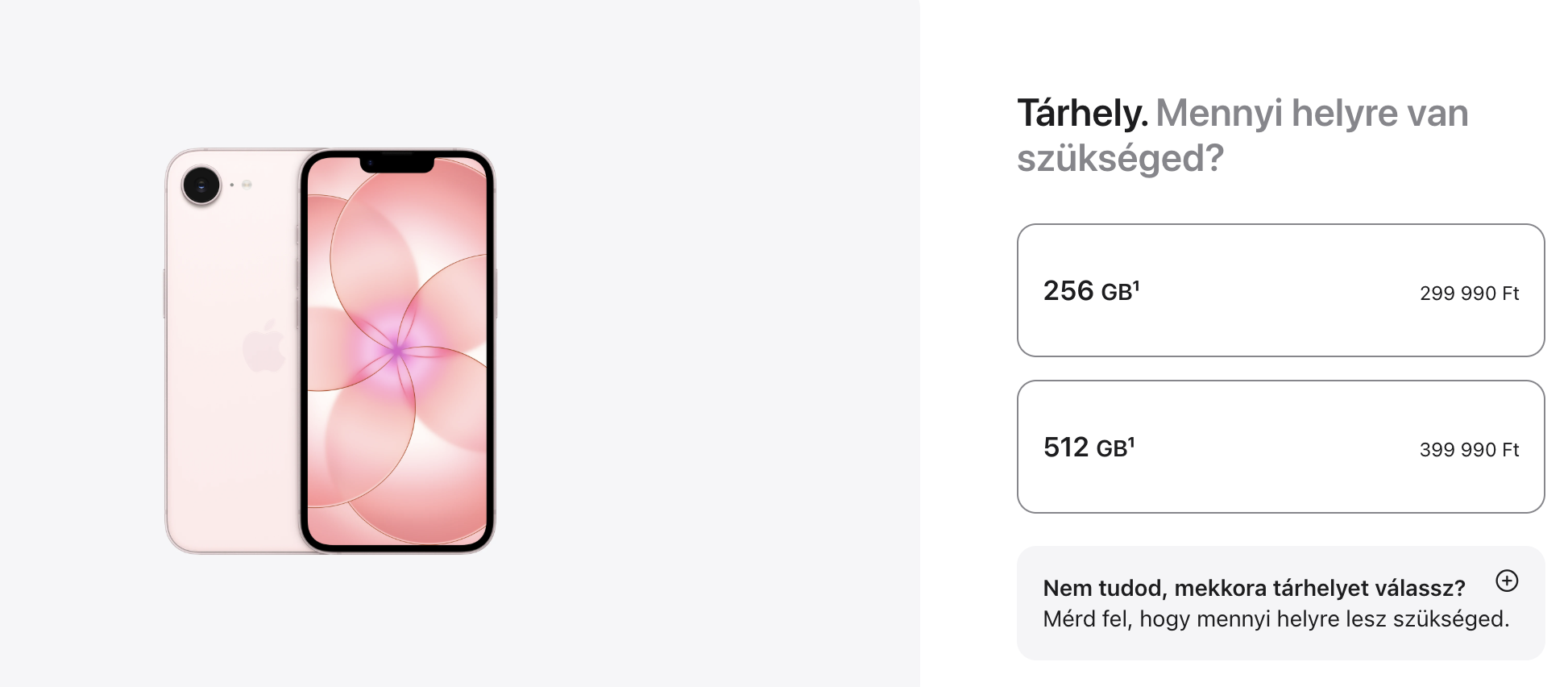
Task: Click the "Tárhely." heading
Action: (1081, 113)
